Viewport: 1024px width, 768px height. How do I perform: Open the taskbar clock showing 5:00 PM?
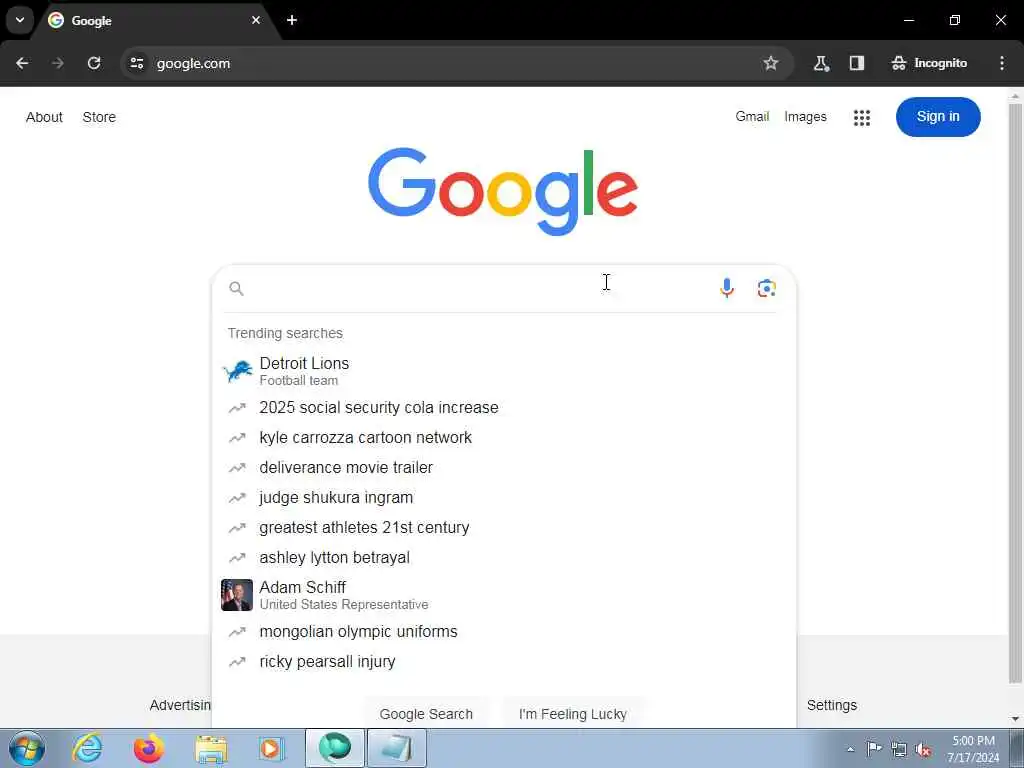[973, 749]
